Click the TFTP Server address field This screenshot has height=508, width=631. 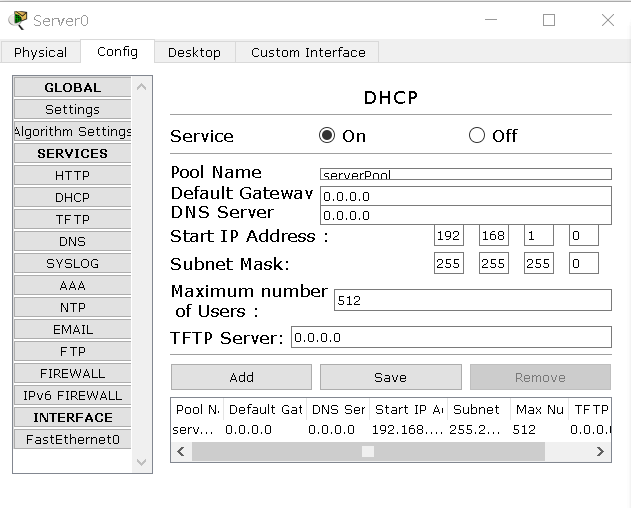click(x=450, y=337)
